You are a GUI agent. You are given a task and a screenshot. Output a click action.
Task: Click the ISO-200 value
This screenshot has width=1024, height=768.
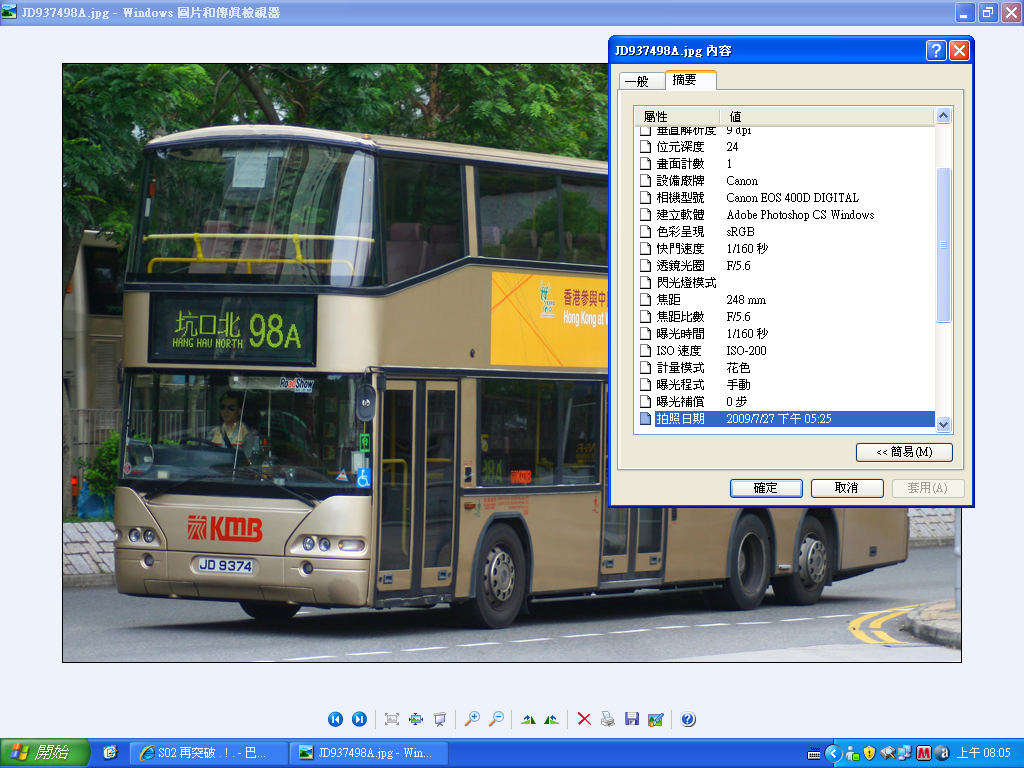746,351
